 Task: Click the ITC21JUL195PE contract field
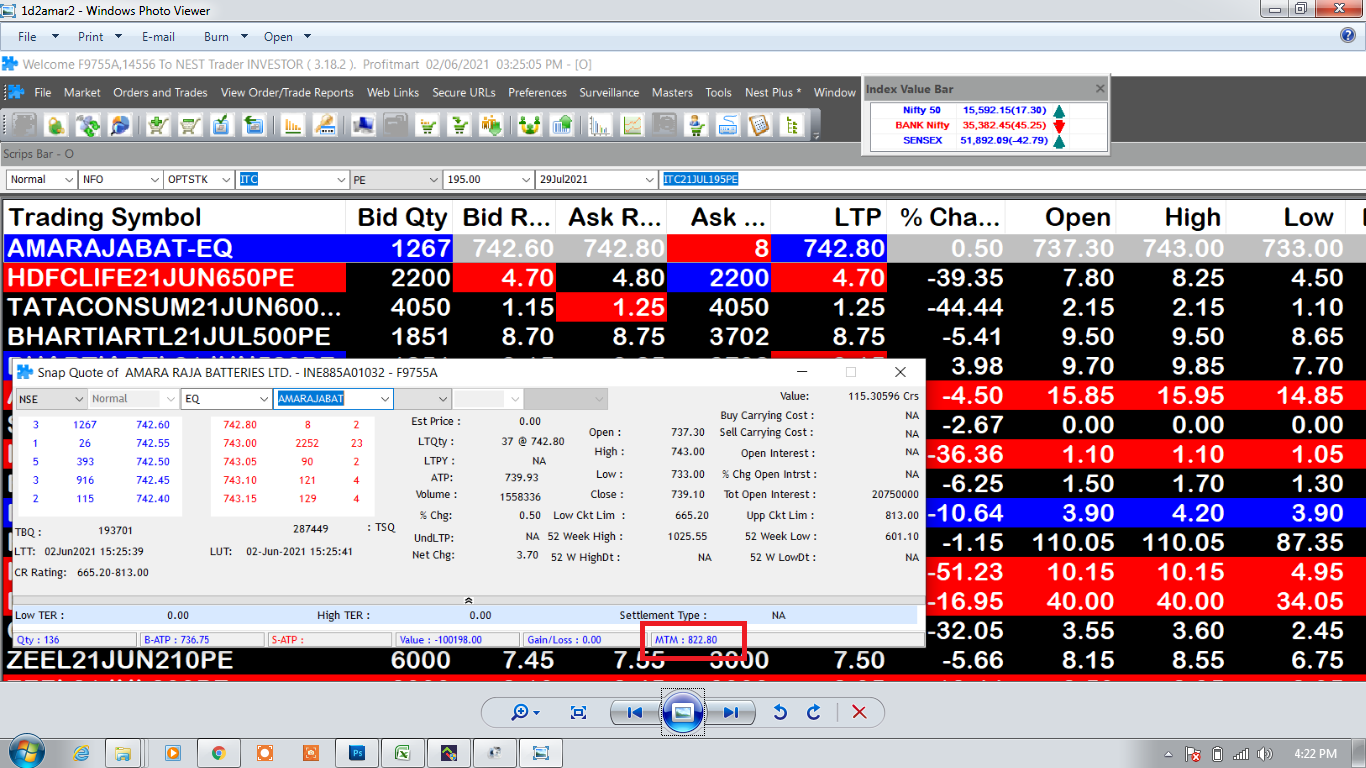1012,179
